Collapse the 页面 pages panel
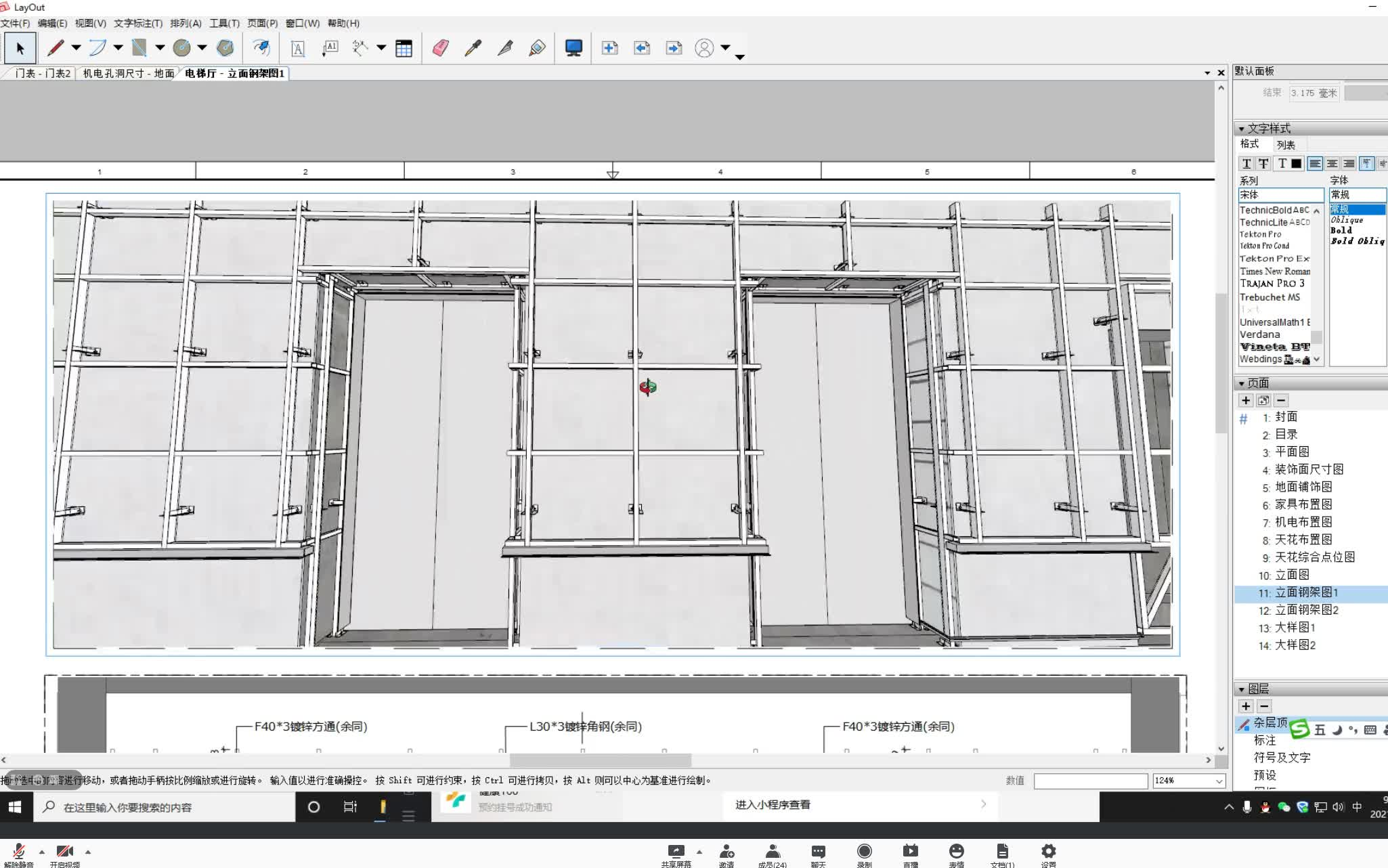The width and height of the screenshot is (1388, 868). point(1242,383)
